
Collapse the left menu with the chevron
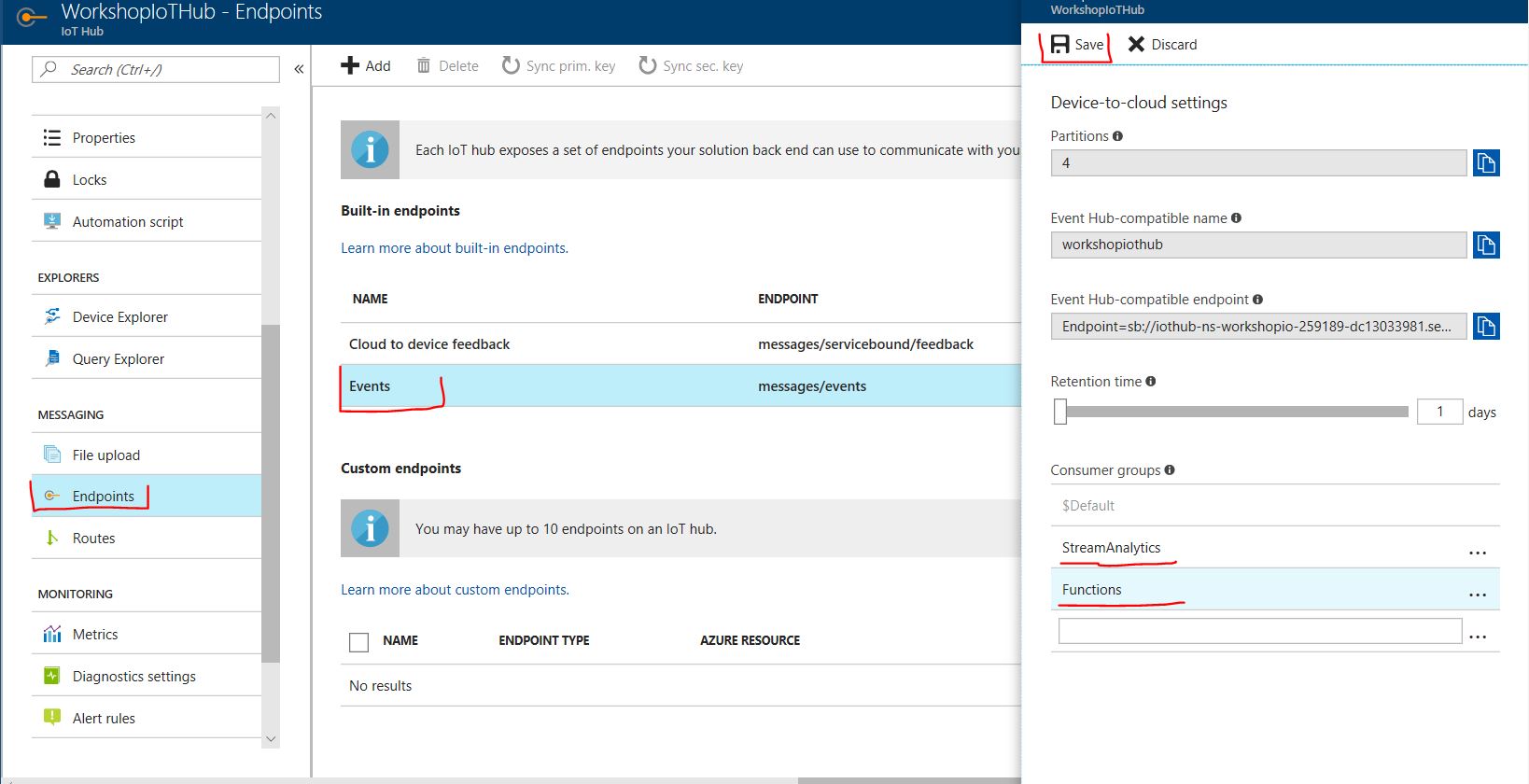(x=299, y=69)
